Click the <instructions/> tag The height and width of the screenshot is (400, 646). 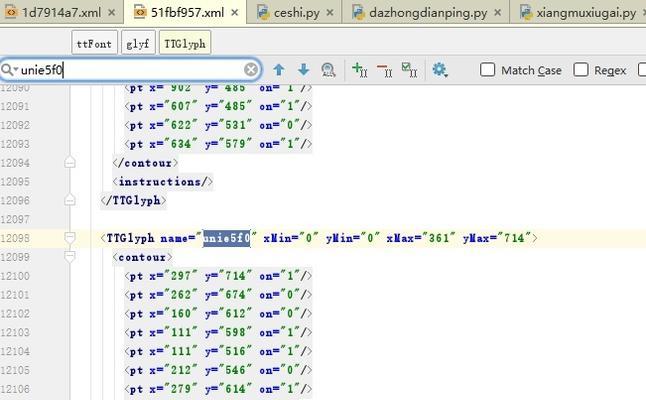click(x=163, y=182)
